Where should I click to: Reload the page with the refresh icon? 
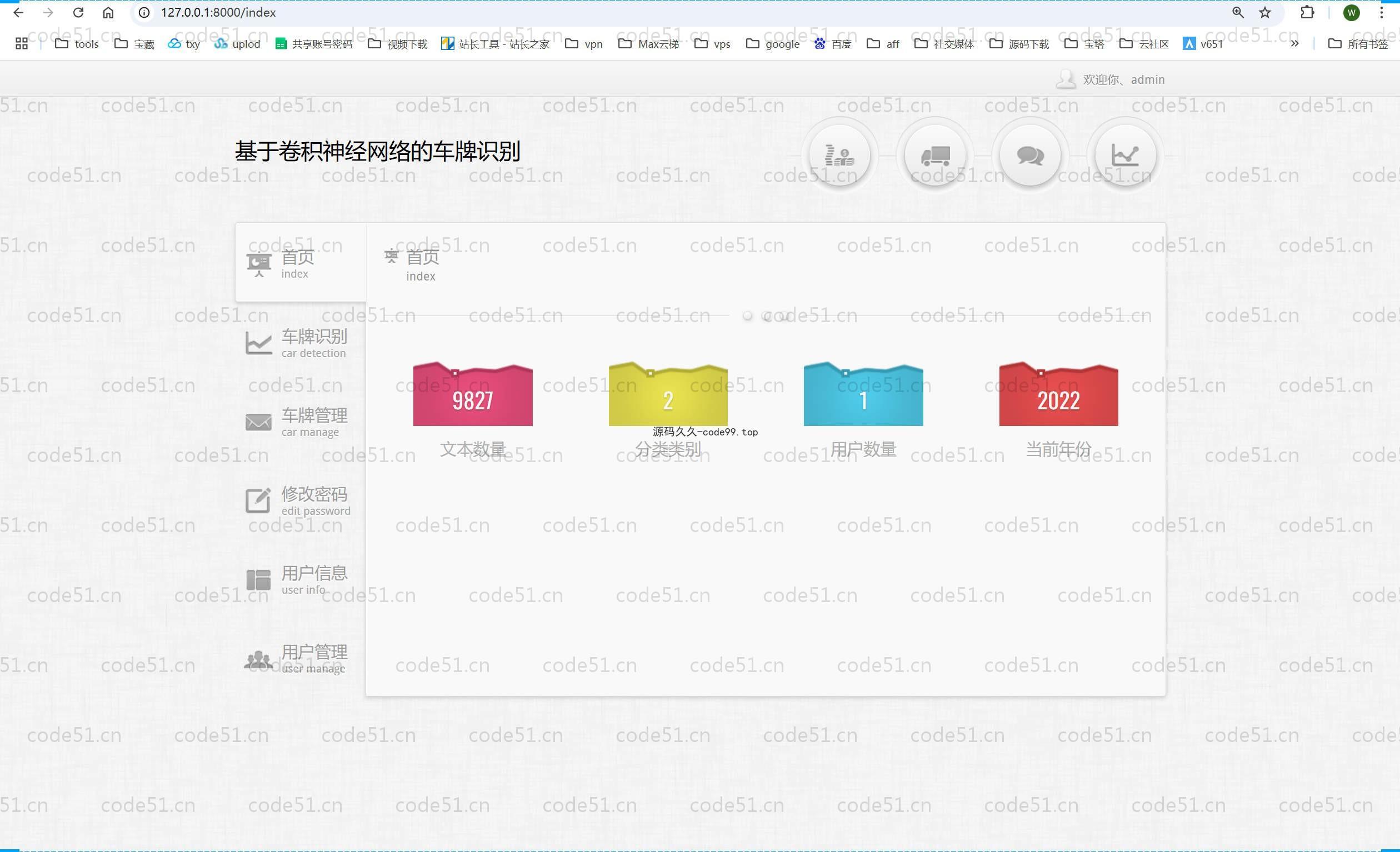[78, 12]
